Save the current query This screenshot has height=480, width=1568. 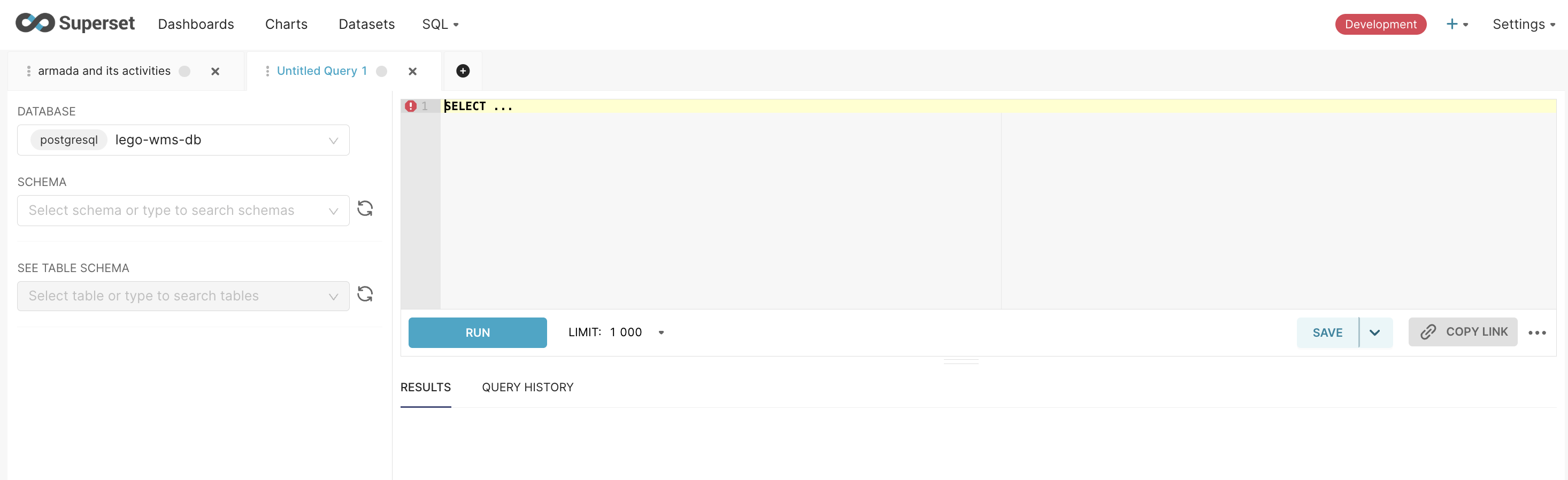click(1327, 332)
